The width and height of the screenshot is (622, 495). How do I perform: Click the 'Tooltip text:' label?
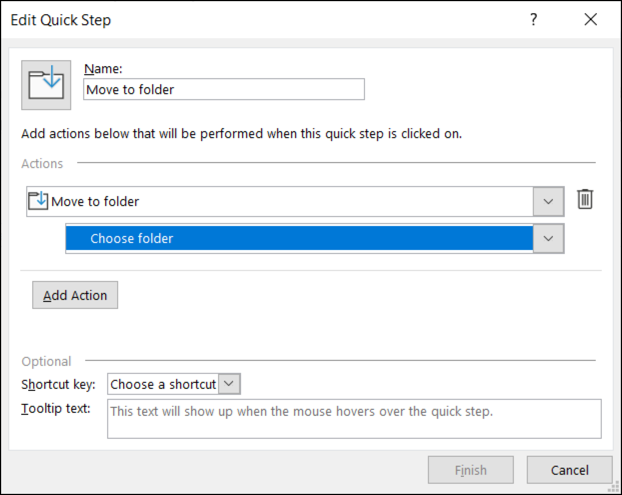[x=55, y=408]
